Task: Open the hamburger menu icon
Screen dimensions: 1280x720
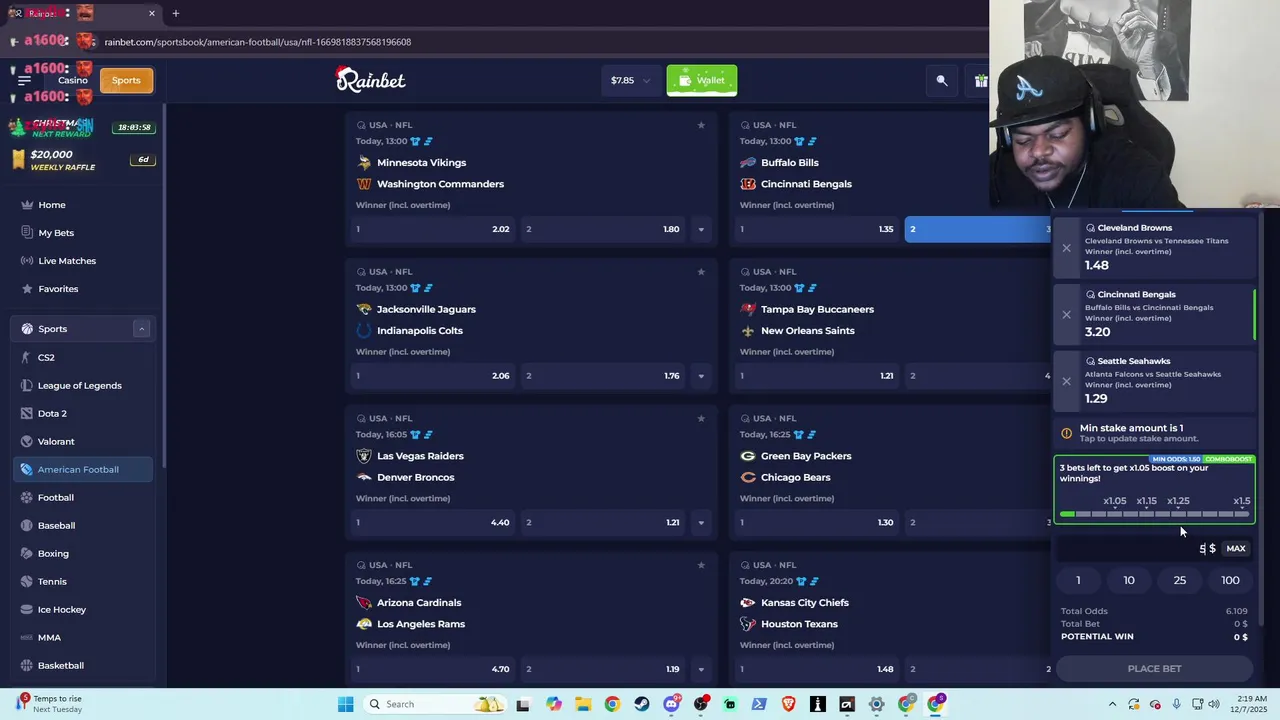Action: coord(24,80)
